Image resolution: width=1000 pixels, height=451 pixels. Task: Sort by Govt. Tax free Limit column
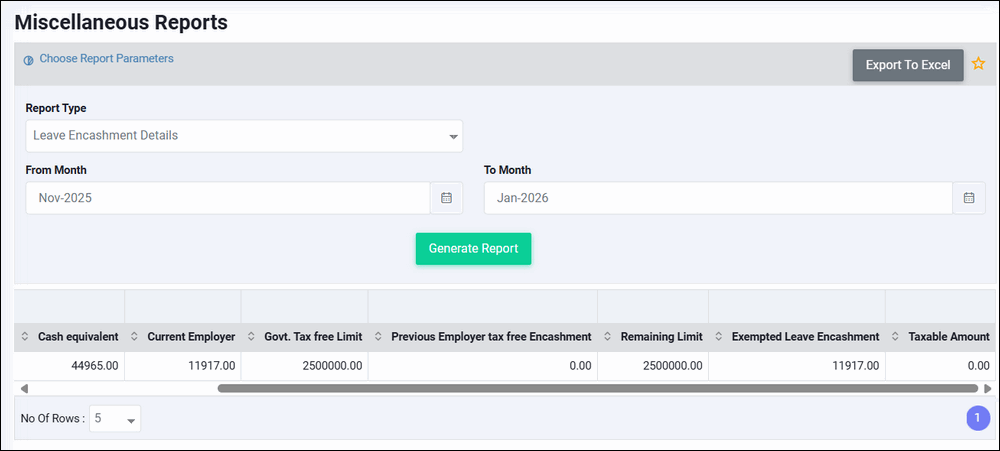[251, 337]
